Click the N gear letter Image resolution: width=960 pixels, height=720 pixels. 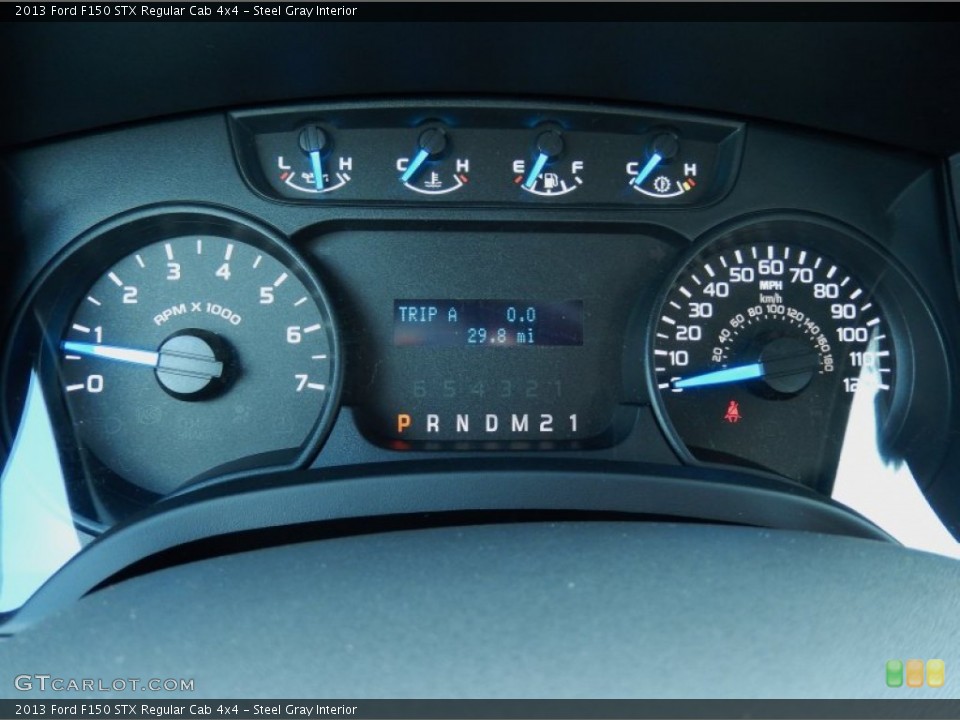(462, 423)
